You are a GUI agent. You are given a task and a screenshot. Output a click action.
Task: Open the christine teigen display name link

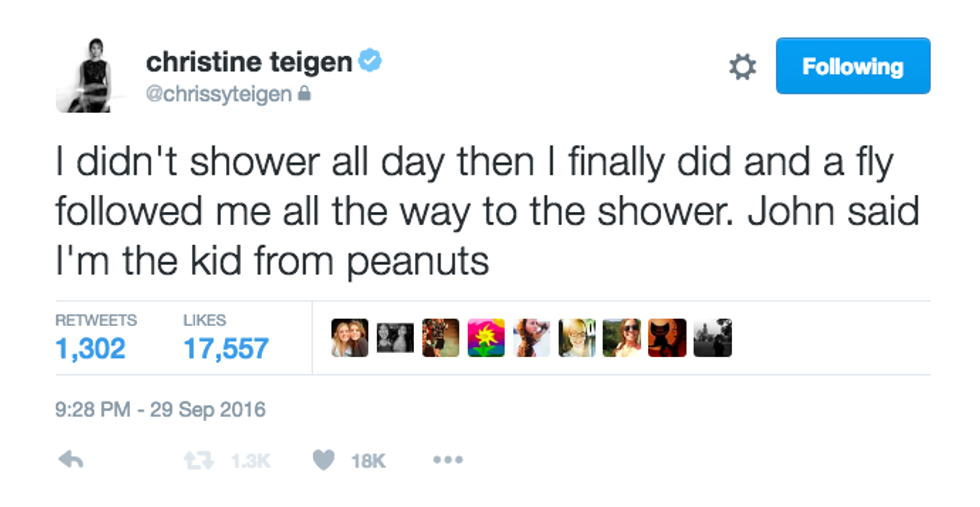click(x=248, y=62)
